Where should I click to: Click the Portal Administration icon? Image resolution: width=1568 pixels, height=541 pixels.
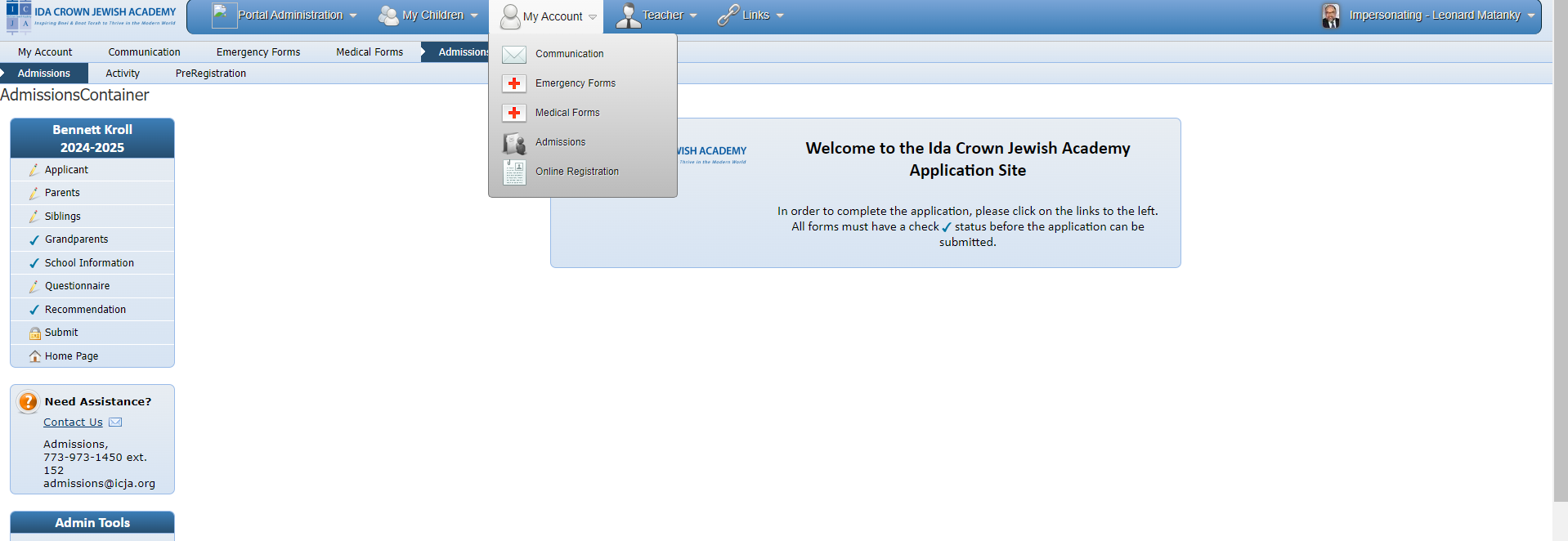pyautogui.click(x=224, y=16)
